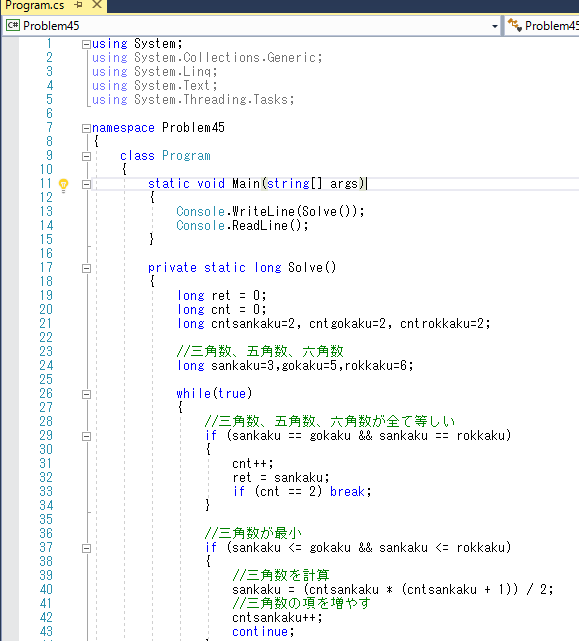Collapse the if block with sankaku <= gokaku
This screenshot has height=641, width=579.
[86, 549]
